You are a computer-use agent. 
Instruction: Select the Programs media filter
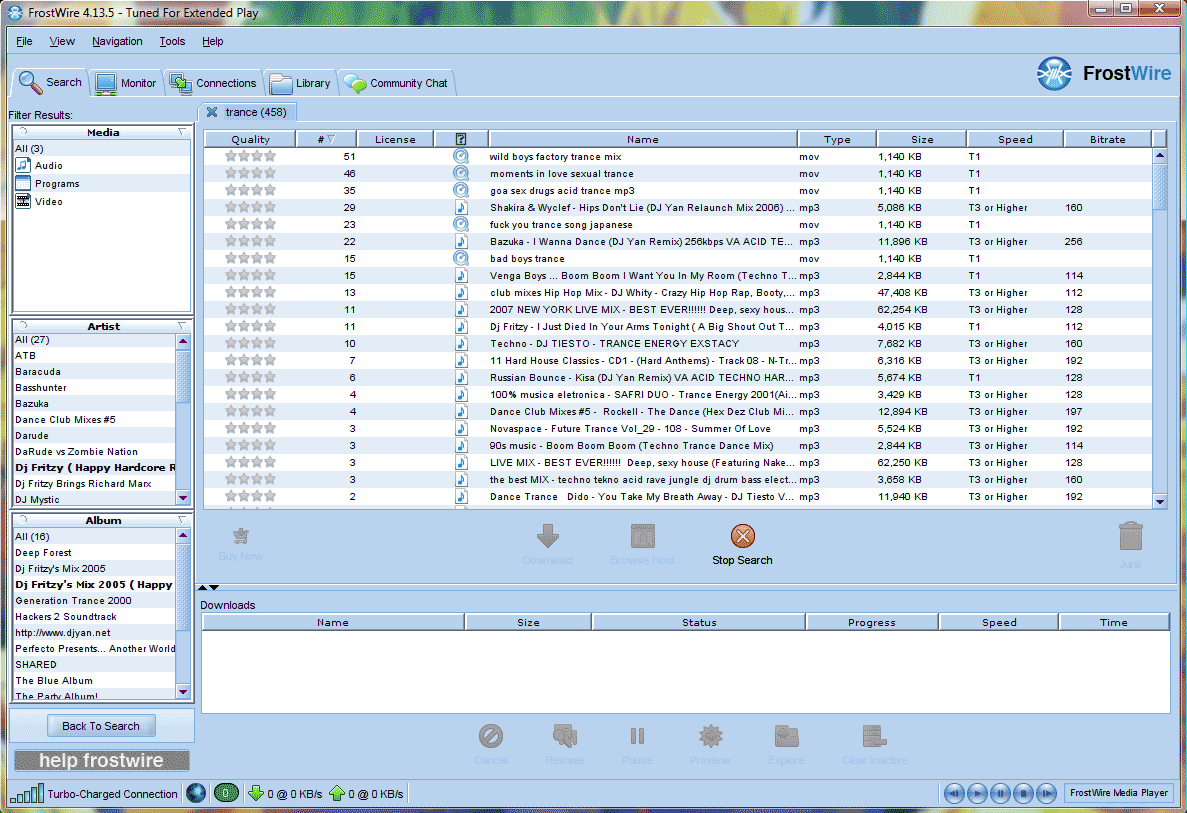pos(101,183)
